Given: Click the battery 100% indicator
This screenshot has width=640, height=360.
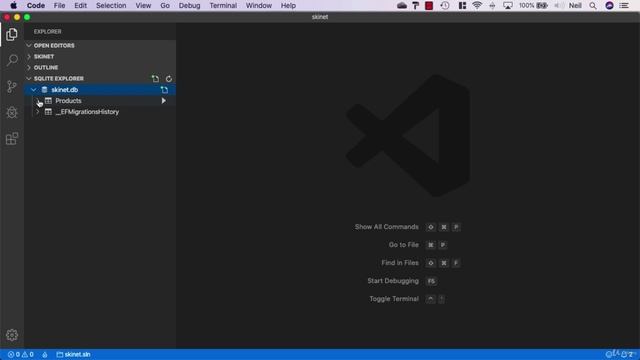Looking at the screenshot, I should pyautogui.click(x=533, y=6).
